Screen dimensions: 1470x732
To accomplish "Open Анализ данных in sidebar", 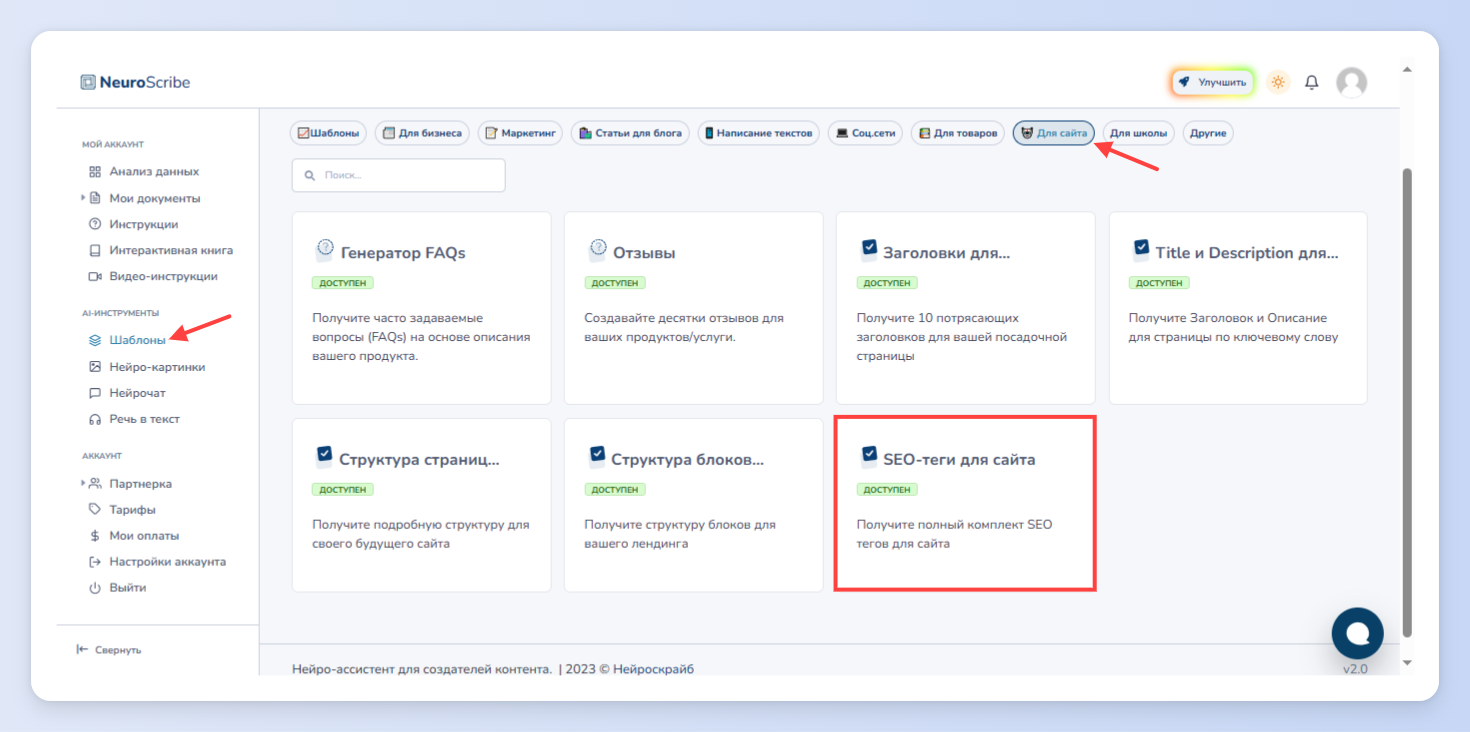I will (x=154, y=171).
